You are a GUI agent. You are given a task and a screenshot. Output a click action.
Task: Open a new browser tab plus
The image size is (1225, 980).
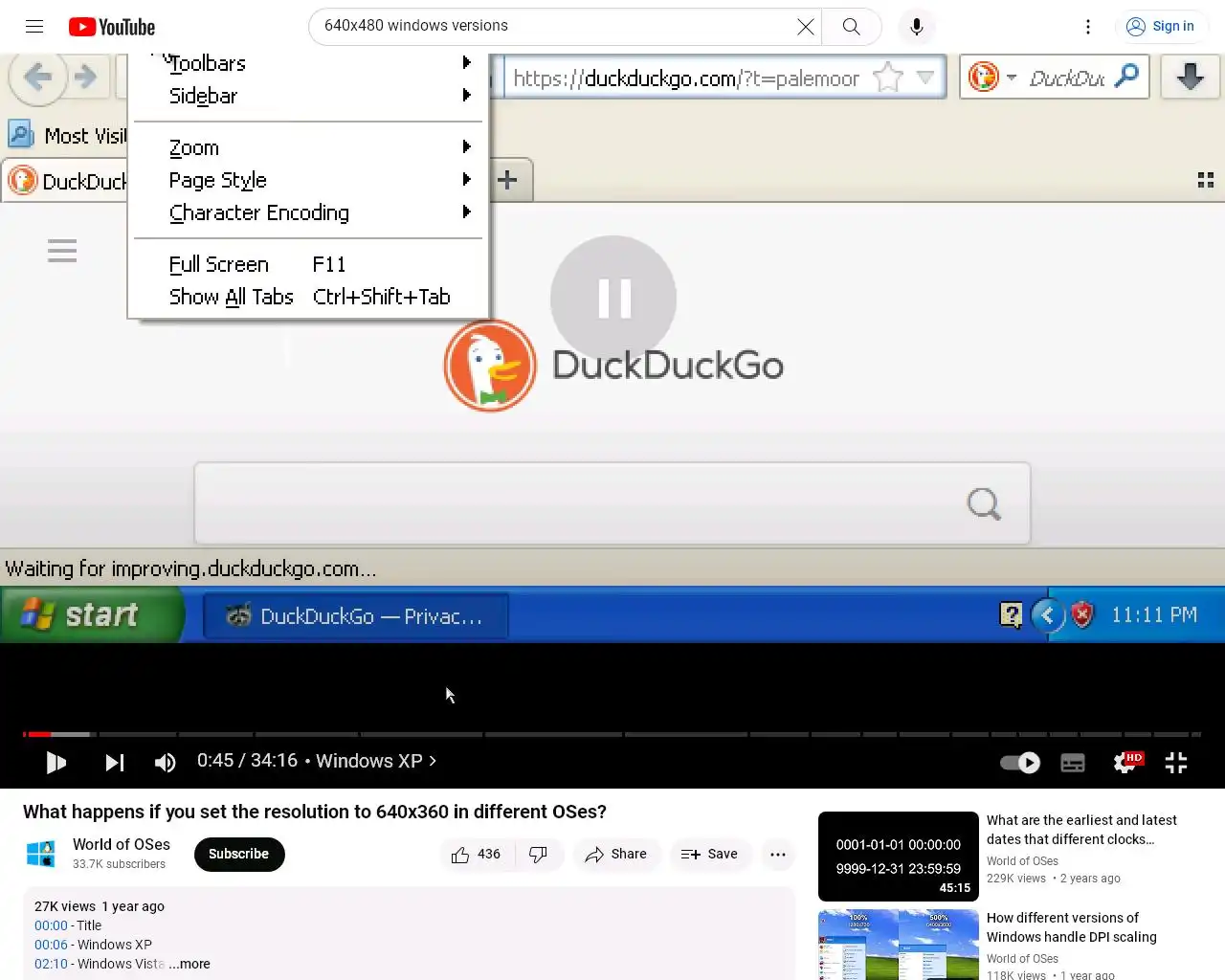507,180
